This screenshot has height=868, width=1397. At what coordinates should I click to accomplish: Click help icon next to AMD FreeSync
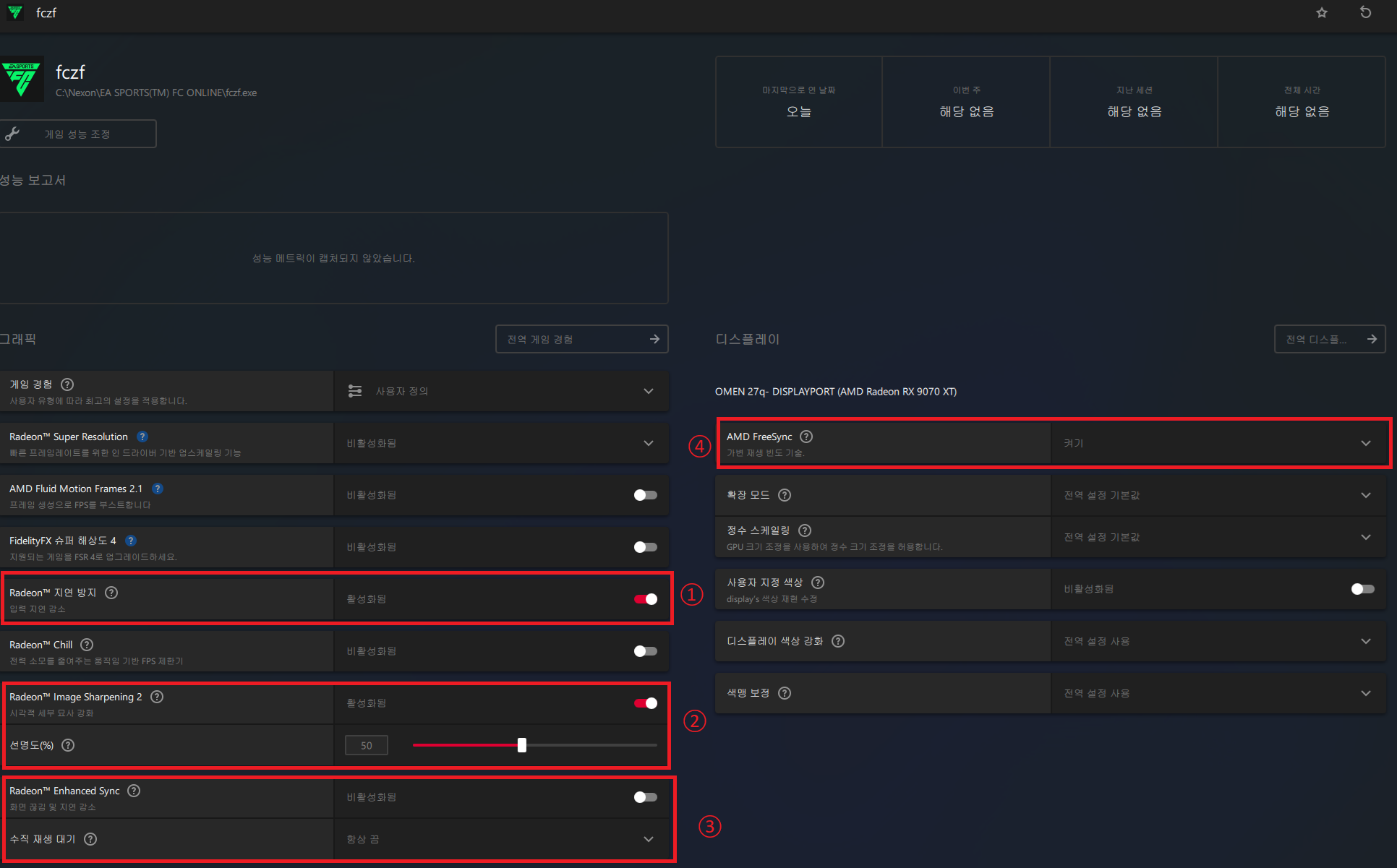pos(806,437)
